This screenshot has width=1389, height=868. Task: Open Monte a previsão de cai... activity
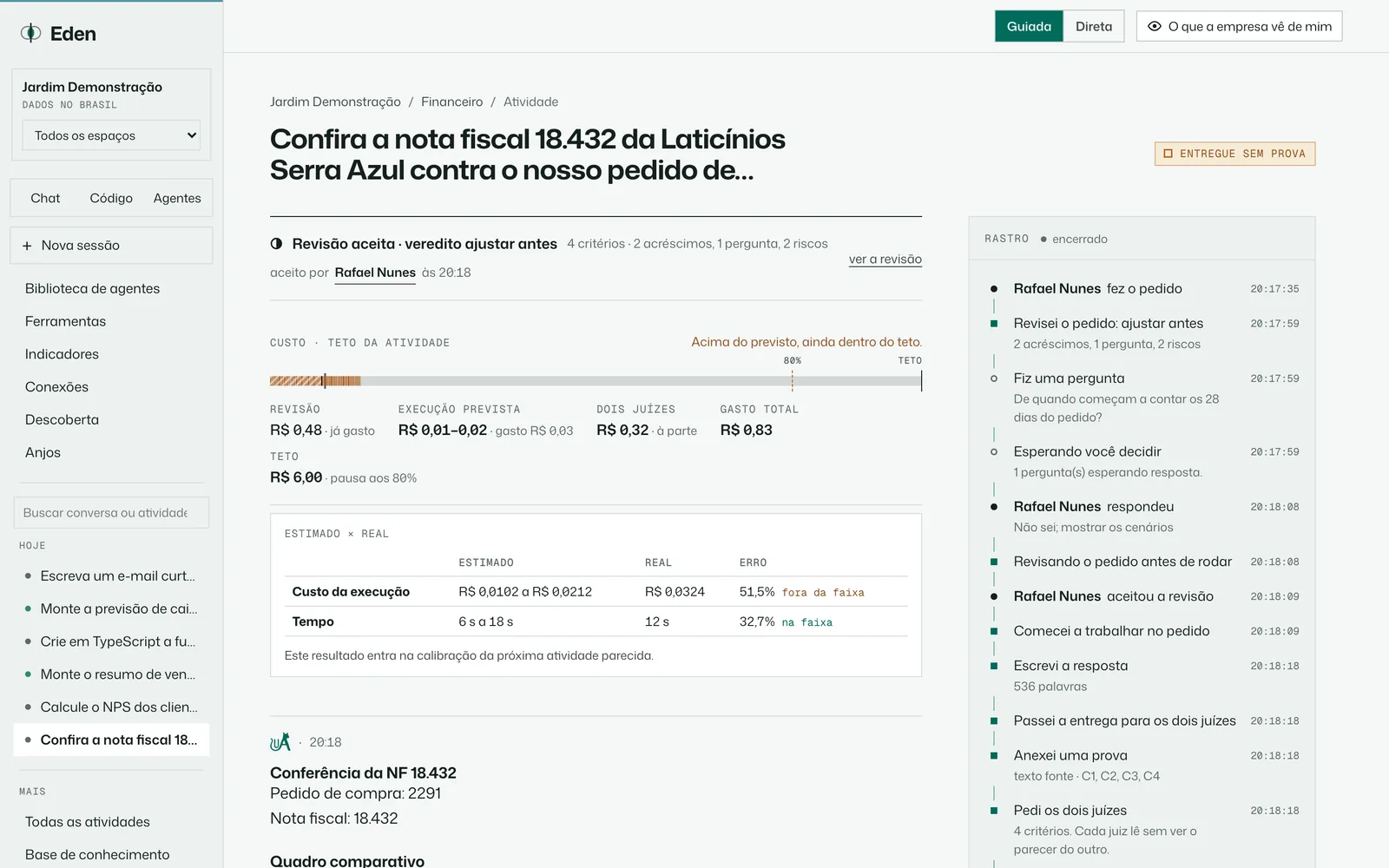pyautogui.click(x=111, y=608)
